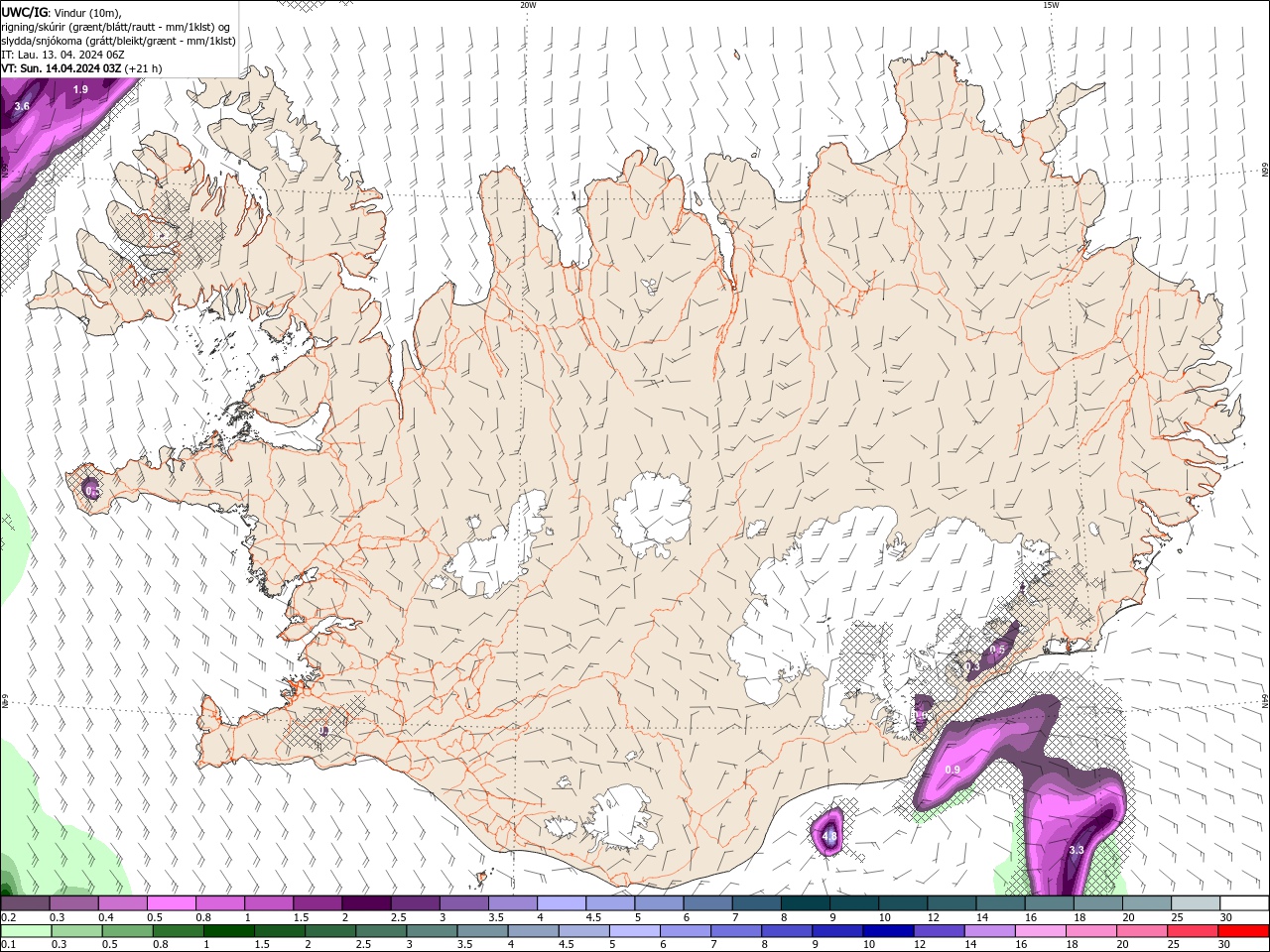Viewport: 1270px width, 952px height.
Task: Click the 'rigning/skúrir' legend description line
Action: [x=115, y=27]
